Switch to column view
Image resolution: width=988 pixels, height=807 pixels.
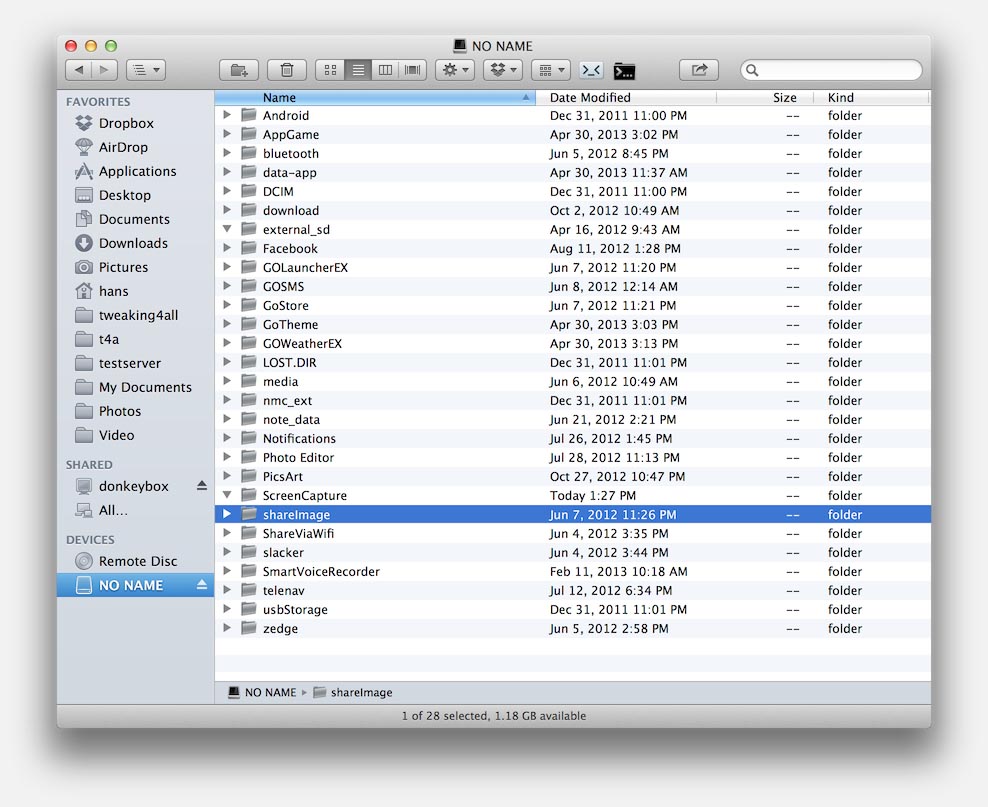(385, 70)
